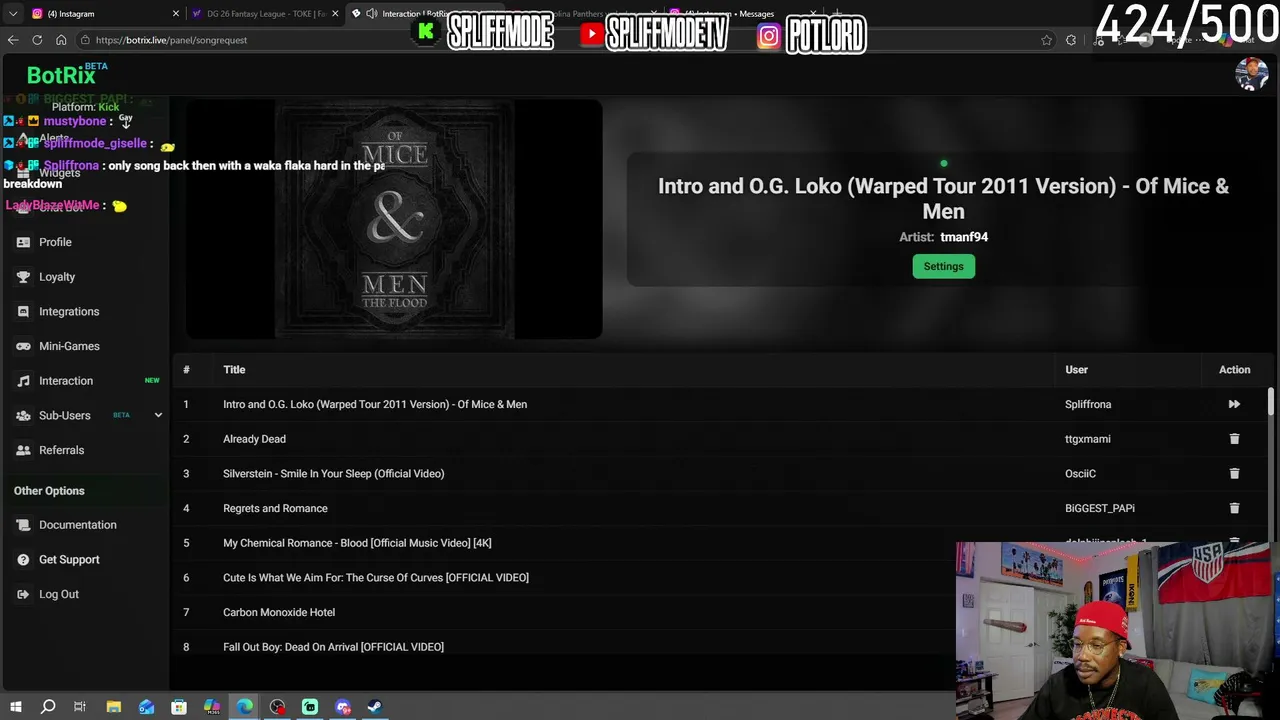The image size is (1280, 720).
Task: Reload the page with the refresh icon
Action: coord(37,40)
